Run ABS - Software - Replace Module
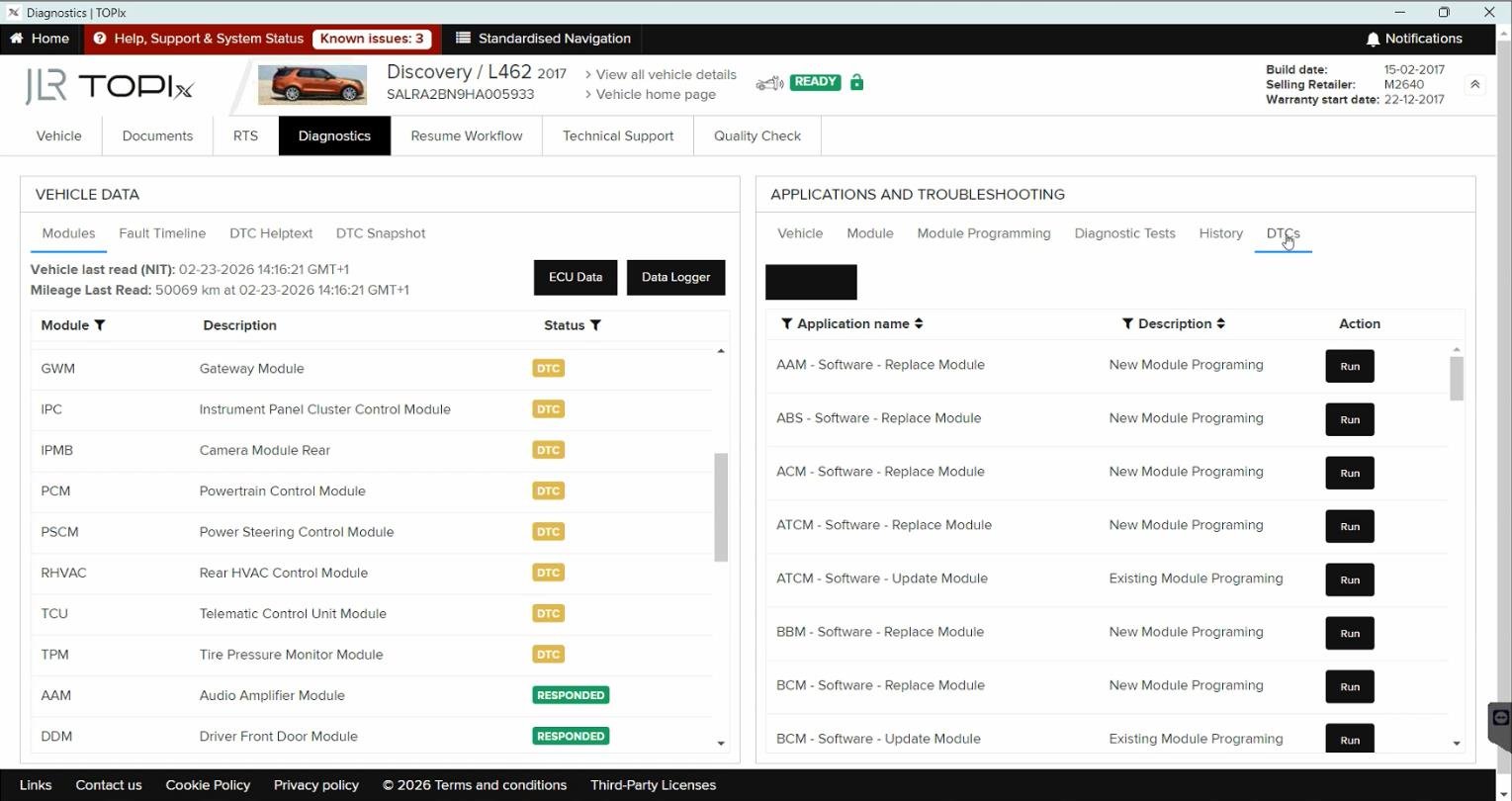This screenshot has width=1512, height=801. pyautogui.click(x=1350, y=419)
